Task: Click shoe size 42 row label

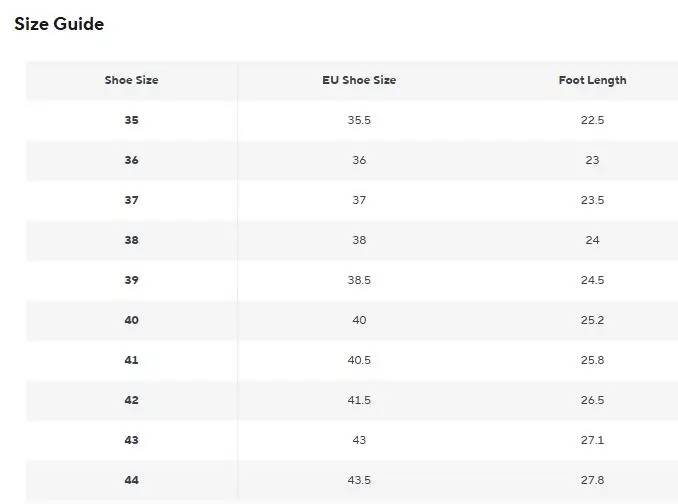Action: (131, 400)
